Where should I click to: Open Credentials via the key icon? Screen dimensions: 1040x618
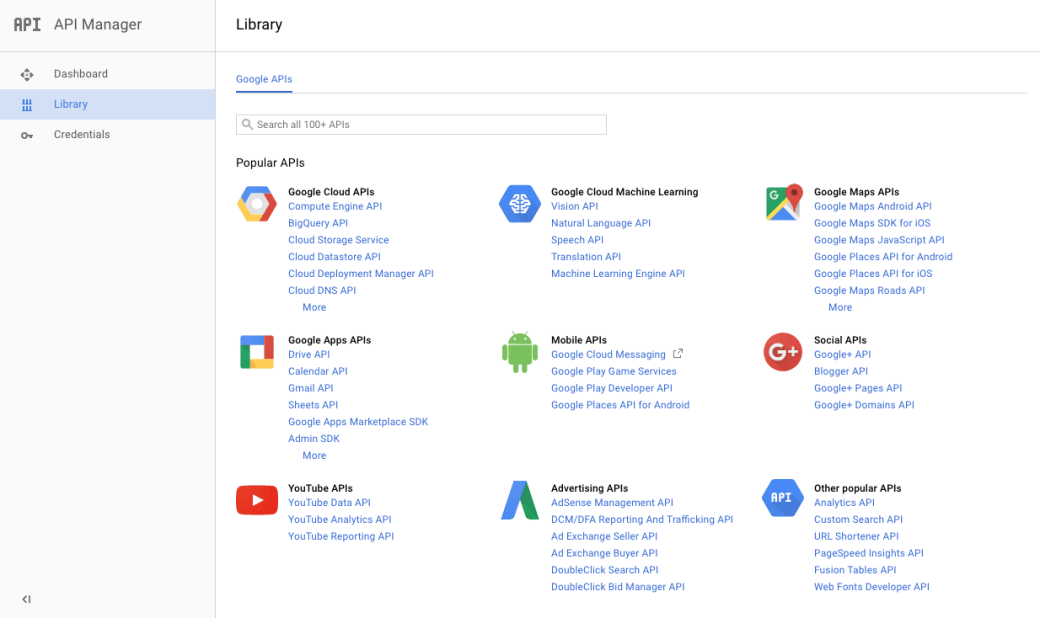tap(27, 134)
